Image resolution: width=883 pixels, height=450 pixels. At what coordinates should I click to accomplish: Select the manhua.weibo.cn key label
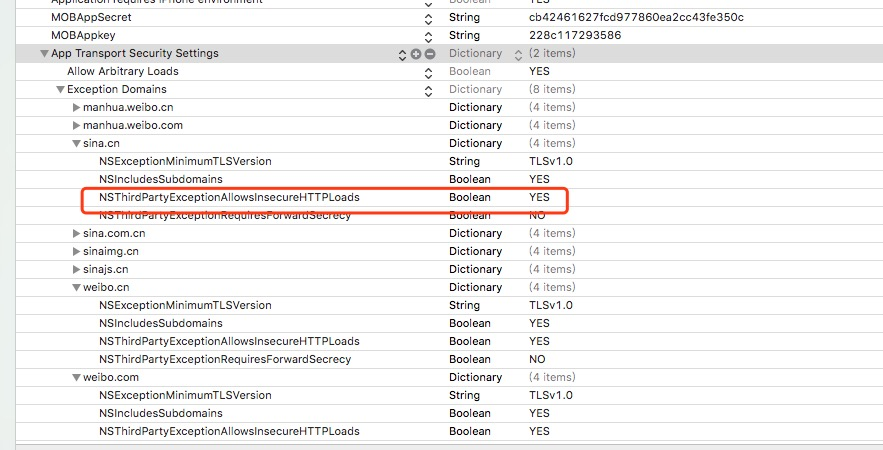(x=128, y=108)
